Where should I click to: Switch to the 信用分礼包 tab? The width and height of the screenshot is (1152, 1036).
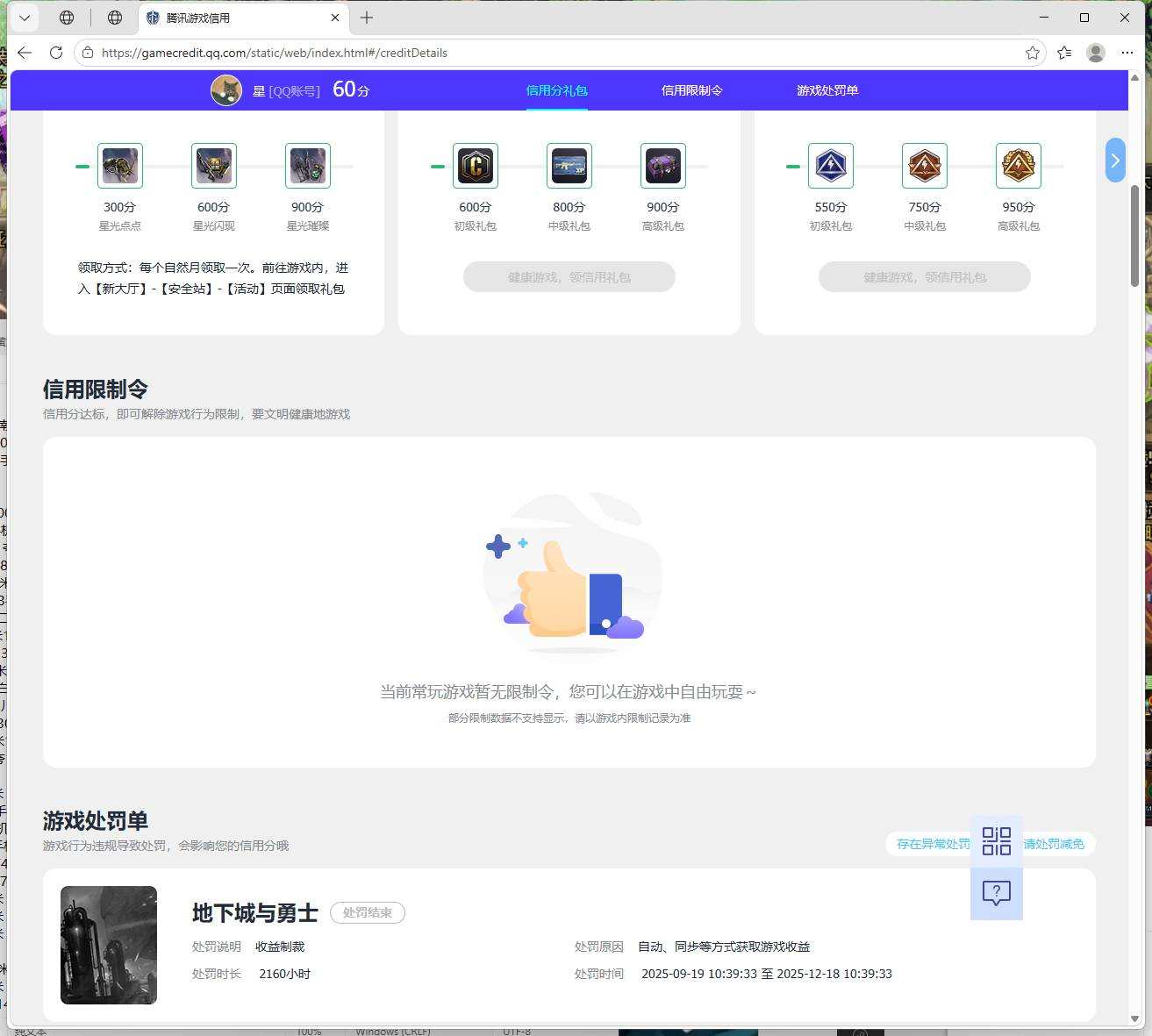[x=557, y=90]
